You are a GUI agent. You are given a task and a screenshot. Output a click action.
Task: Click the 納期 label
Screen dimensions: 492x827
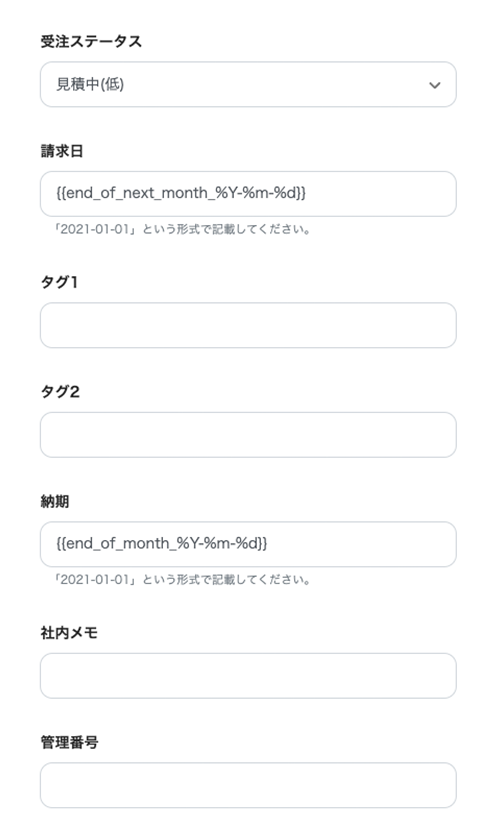point(55,502)
